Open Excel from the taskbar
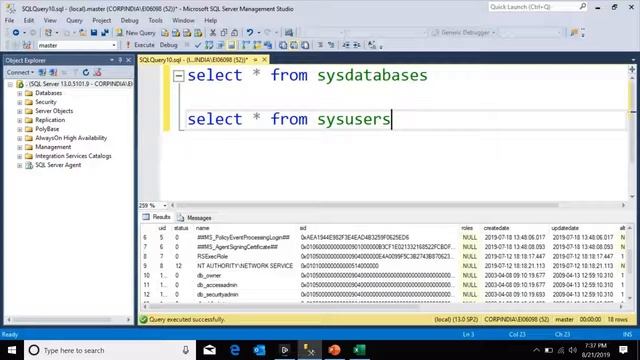This screenshot has height=360, width=640. point(359,350)
